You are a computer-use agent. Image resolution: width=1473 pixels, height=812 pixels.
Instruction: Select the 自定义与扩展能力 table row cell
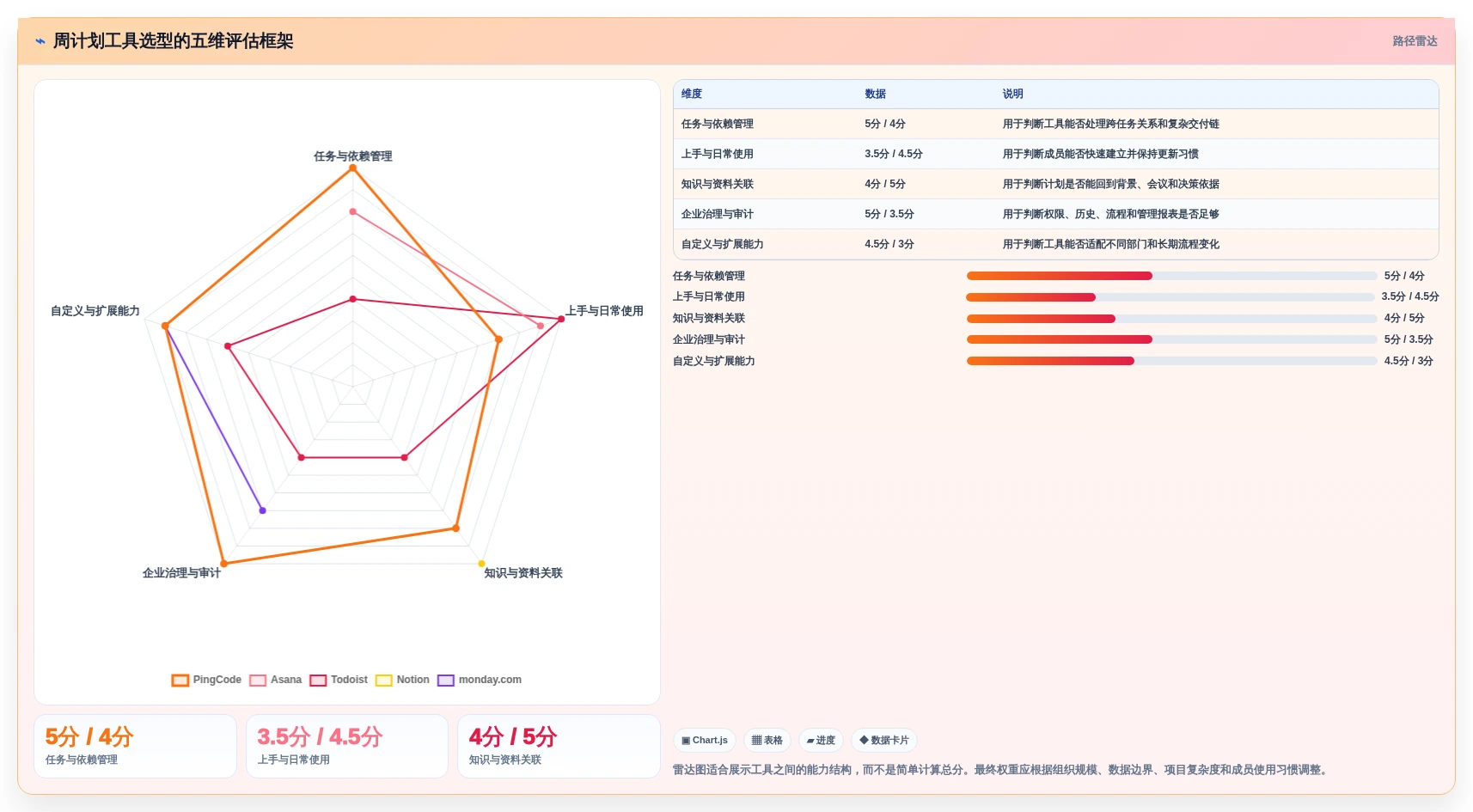pyautogui.click(x=723, y=244)
